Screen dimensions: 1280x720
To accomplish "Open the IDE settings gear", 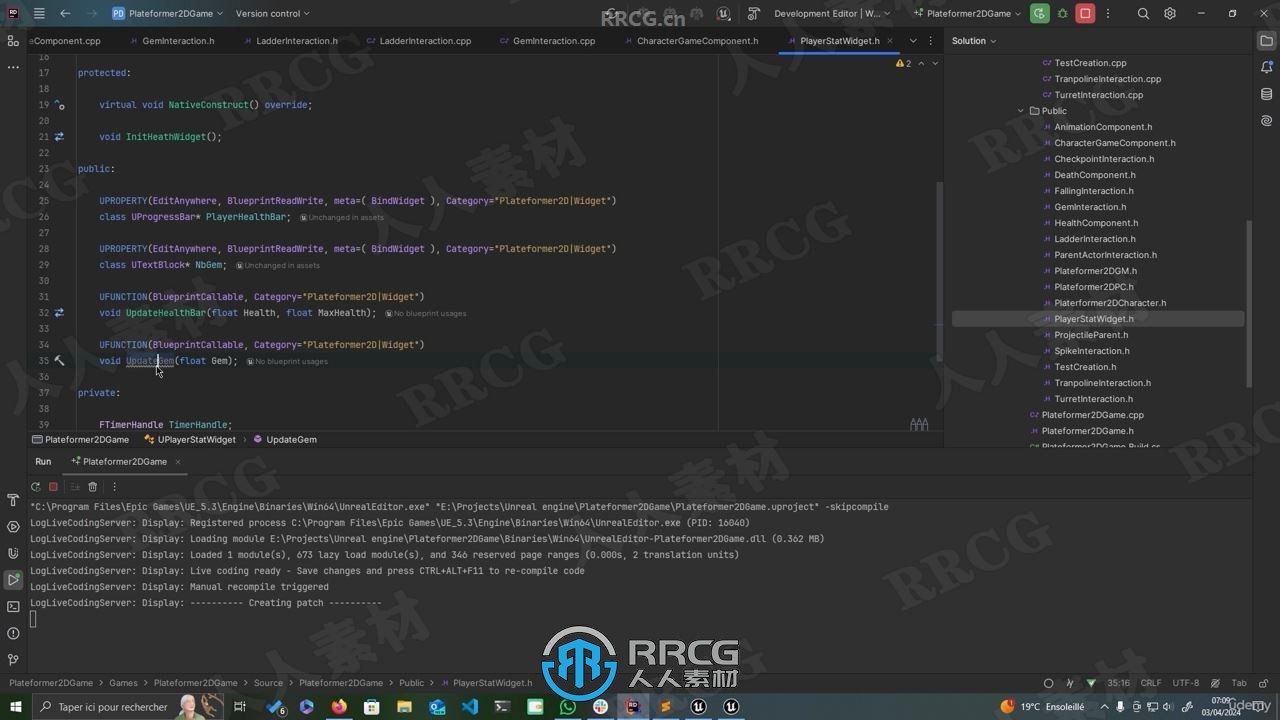I will coord(1170,13).
